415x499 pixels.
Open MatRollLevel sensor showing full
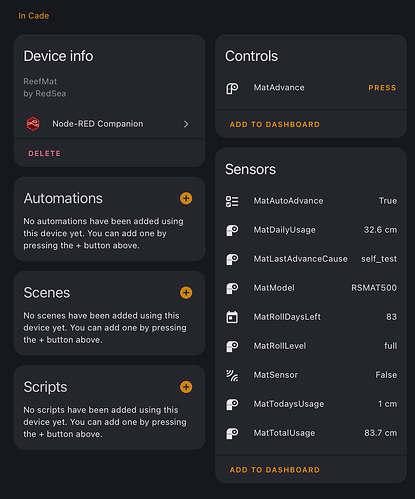click(311, 346)
